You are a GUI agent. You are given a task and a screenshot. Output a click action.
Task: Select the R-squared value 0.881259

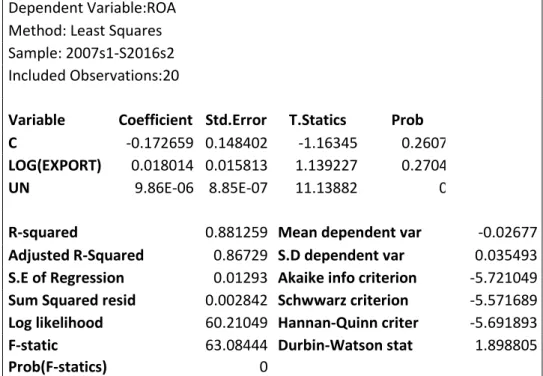tap(236, 232)
